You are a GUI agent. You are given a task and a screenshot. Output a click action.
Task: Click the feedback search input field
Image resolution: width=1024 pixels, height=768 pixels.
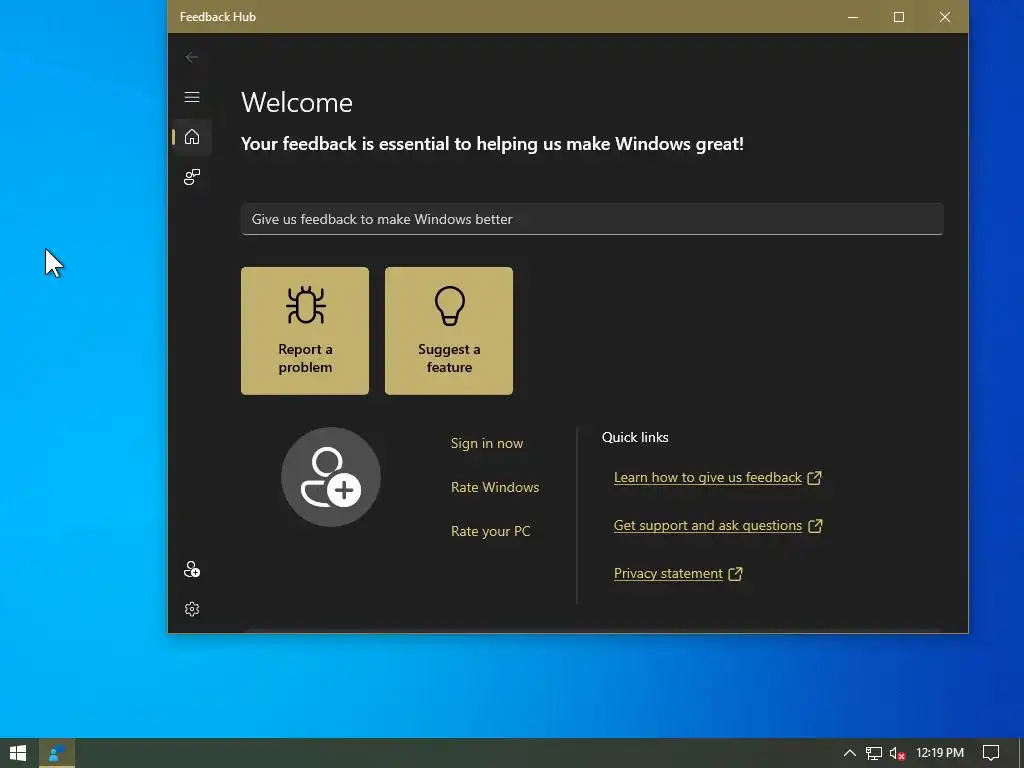coord(592,219)
